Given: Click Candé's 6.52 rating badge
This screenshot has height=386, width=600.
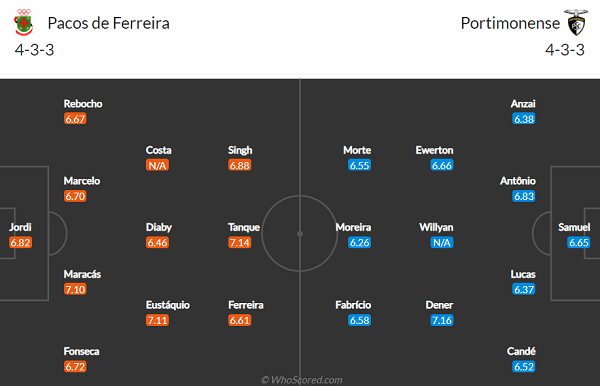Looking at the screenshot, I should (524, 366).
